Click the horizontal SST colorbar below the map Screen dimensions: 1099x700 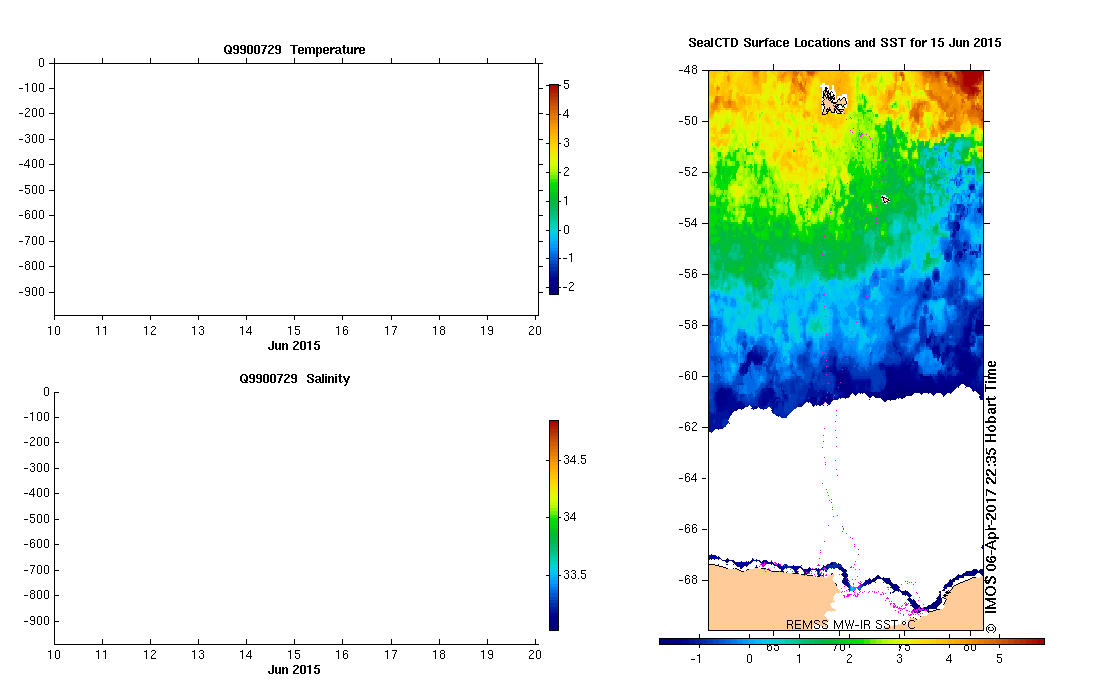tap(852, 641)
